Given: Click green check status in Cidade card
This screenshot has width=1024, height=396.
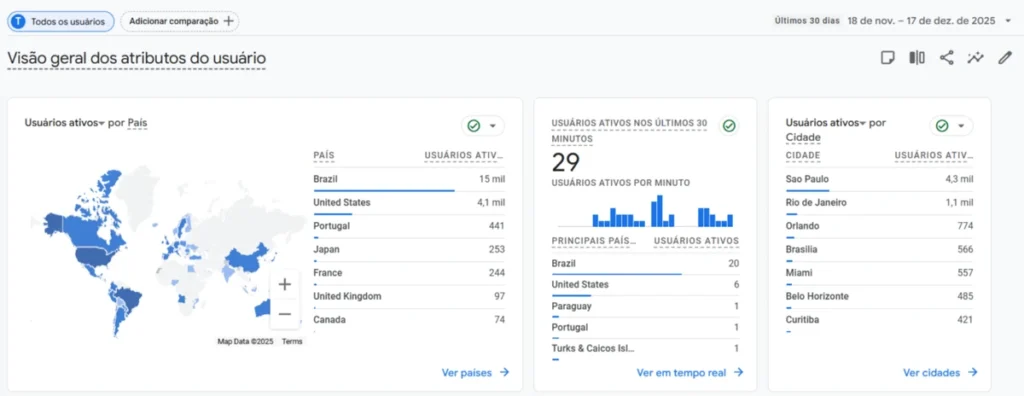Looking at the screenshot, I should tap(942, 125).
